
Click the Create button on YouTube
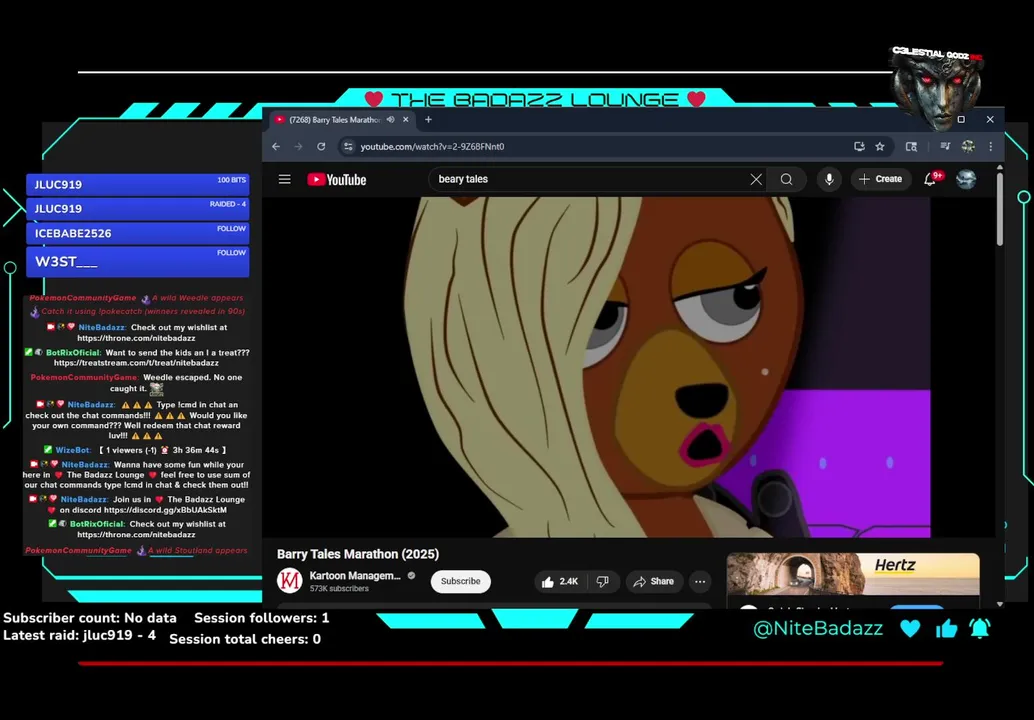pyautogui.click(x=880, y=179)
